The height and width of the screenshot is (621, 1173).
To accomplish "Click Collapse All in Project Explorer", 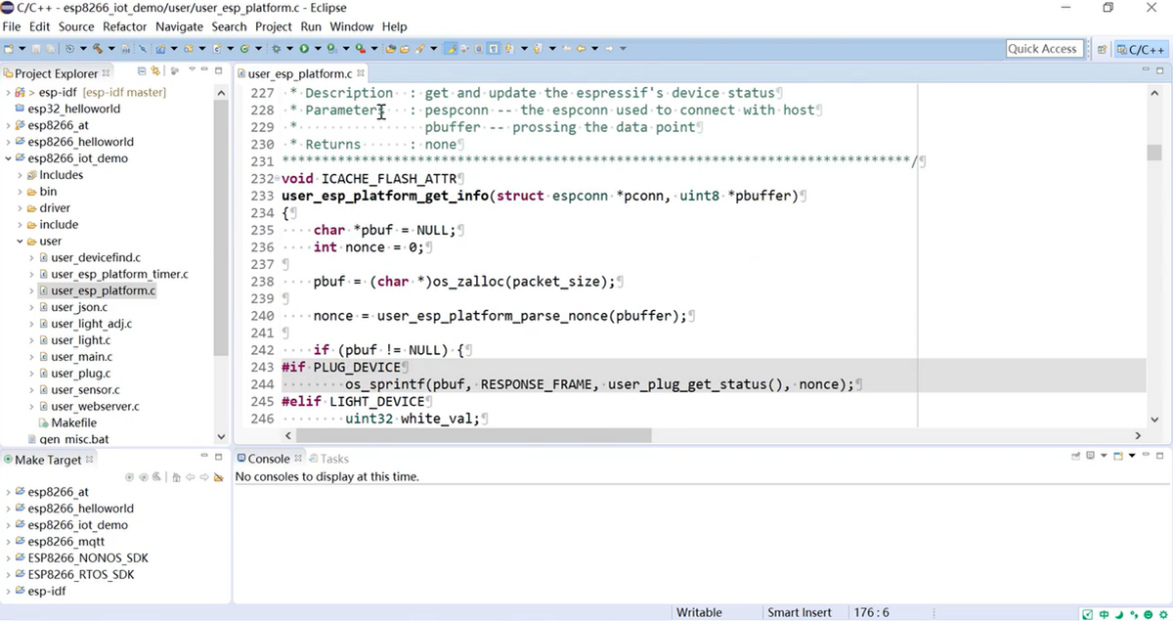I will pyautogui.click(x=142, y=72).
